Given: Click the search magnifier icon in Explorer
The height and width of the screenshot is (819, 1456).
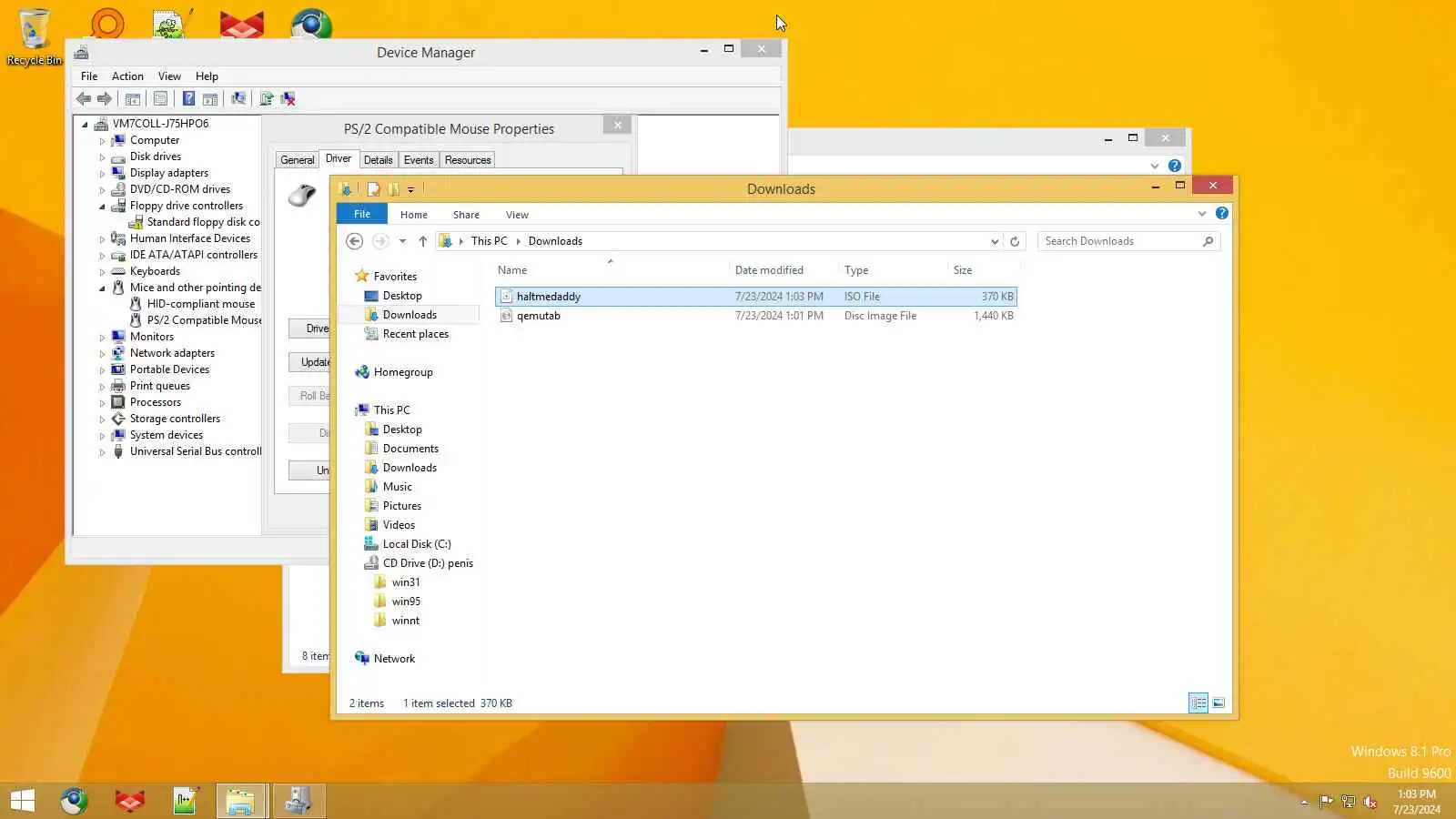Looking at the screenshot, I should coord(1208,241).
